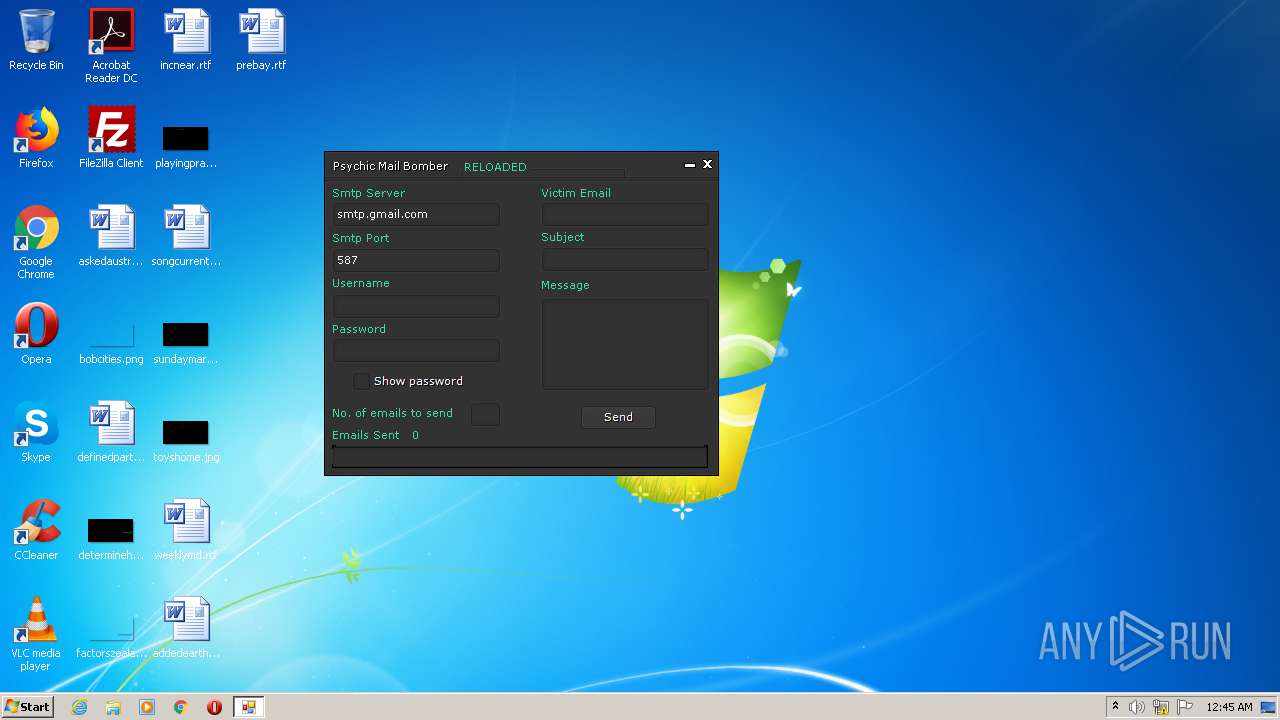Open Internet Explorer from taskbar
The image size is (1280, 720).
79,707
